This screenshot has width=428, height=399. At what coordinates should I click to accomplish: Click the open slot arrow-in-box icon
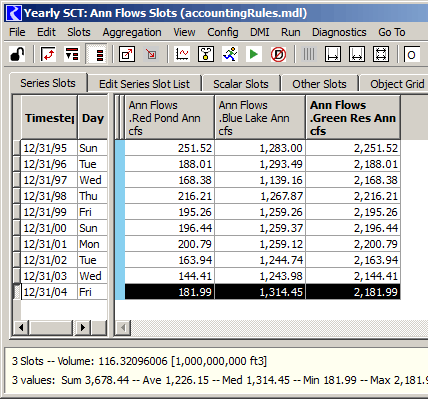click(x=127, y=54)
